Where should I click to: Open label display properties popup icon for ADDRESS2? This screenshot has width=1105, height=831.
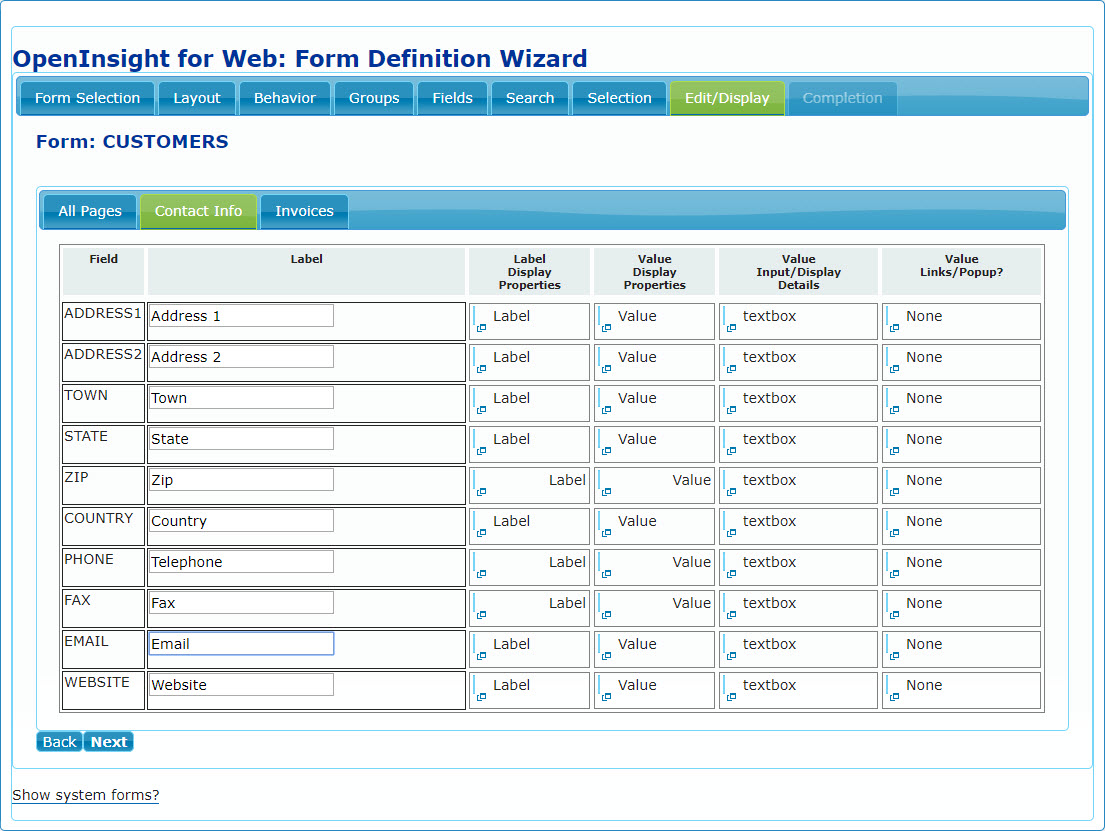(481, 369)
